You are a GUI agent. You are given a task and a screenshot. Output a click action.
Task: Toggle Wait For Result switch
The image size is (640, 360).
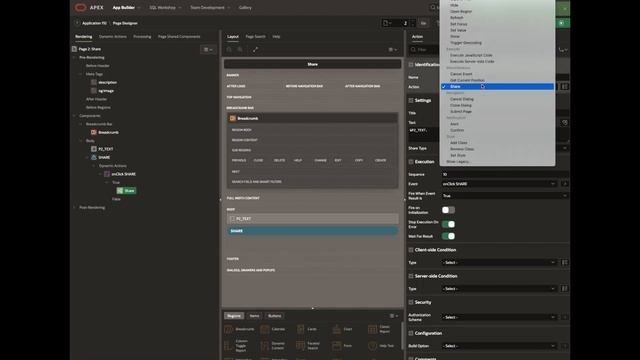coord(448,236)
